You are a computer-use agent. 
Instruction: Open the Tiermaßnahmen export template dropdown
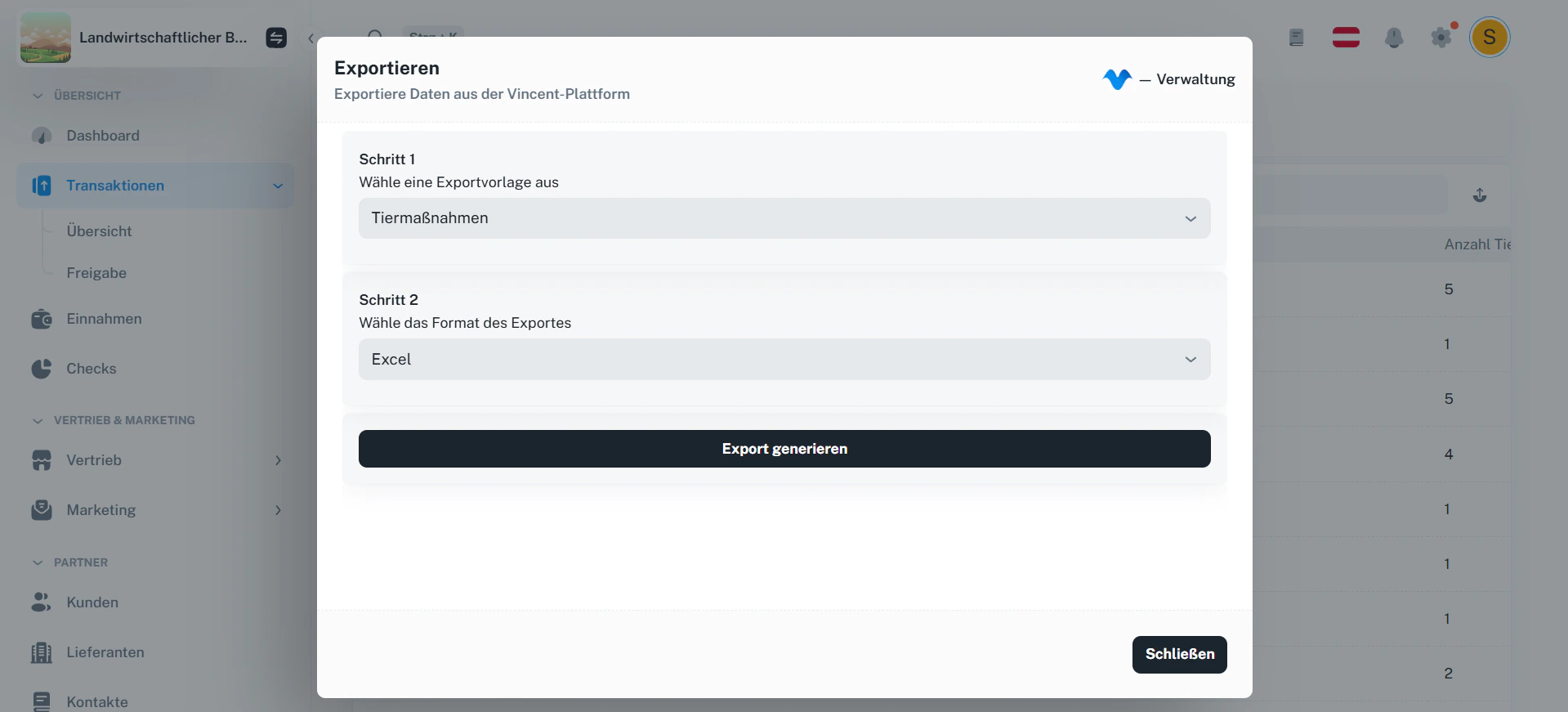click(784, 218)
